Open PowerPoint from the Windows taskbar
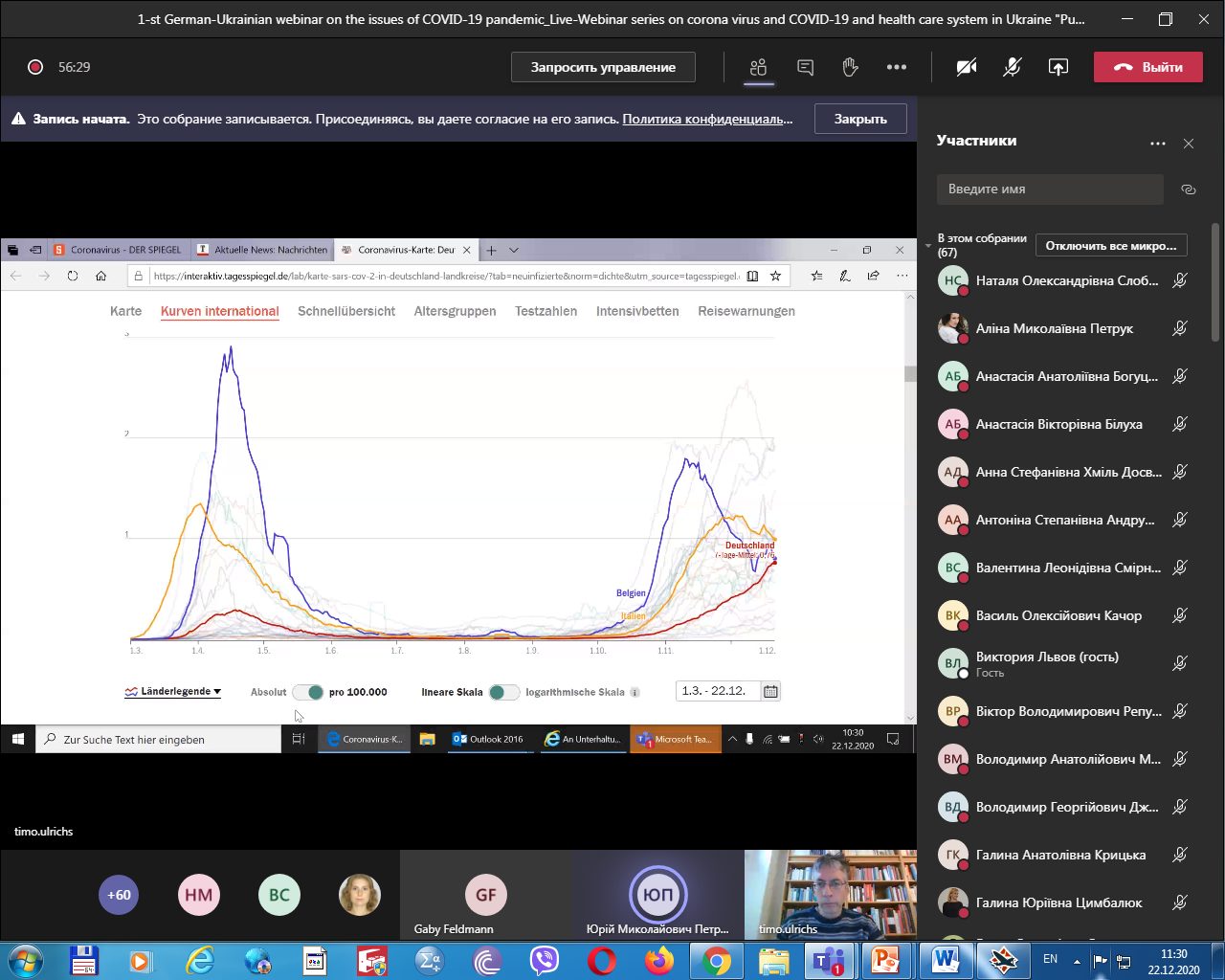 click(885, 959)
